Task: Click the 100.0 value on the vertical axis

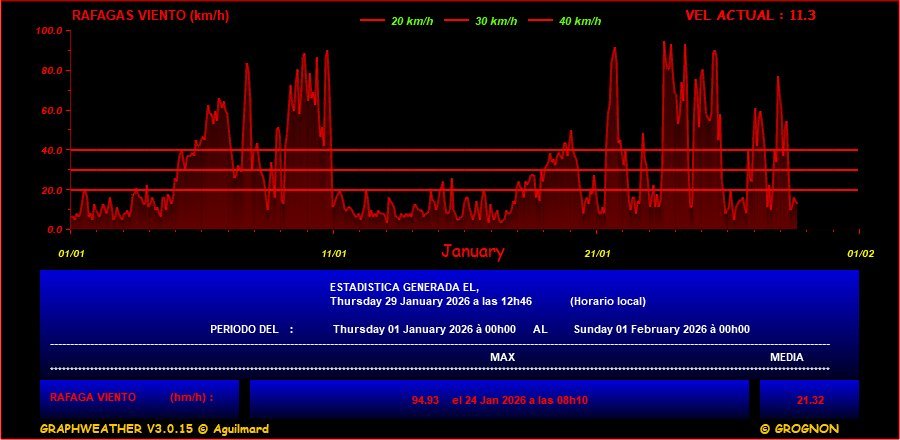Action: [49, 31]
